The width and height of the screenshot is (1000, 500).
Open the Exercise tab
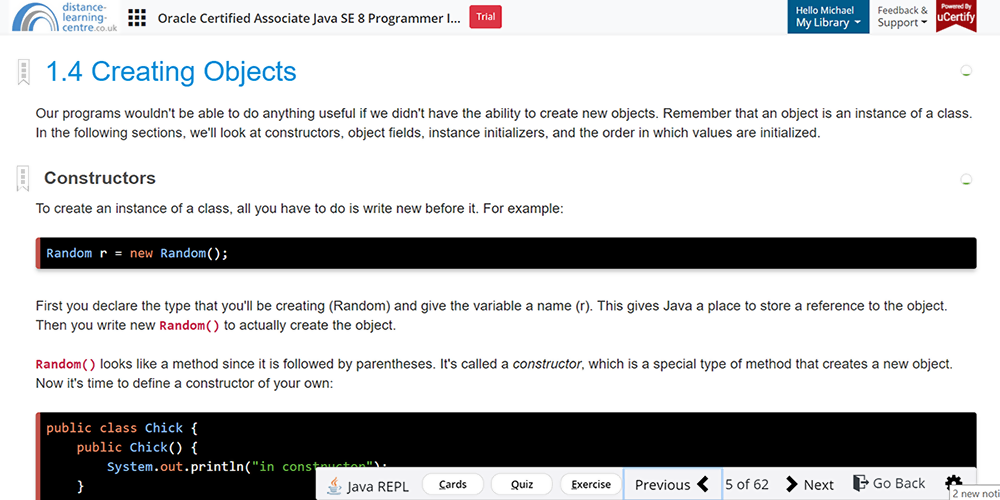tap(591, 485)
